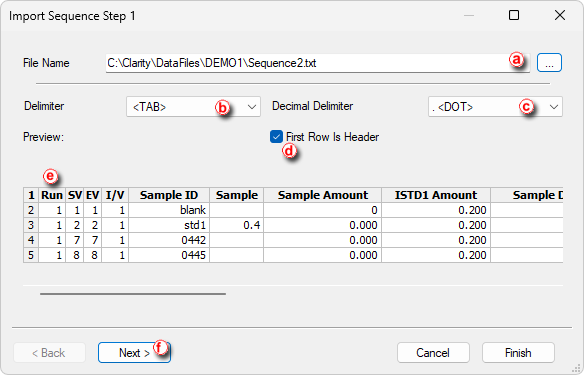Select row number 4 header in preview
This screenshot has width=584, height=375.
pyautogui.click(x=31, y=240)
